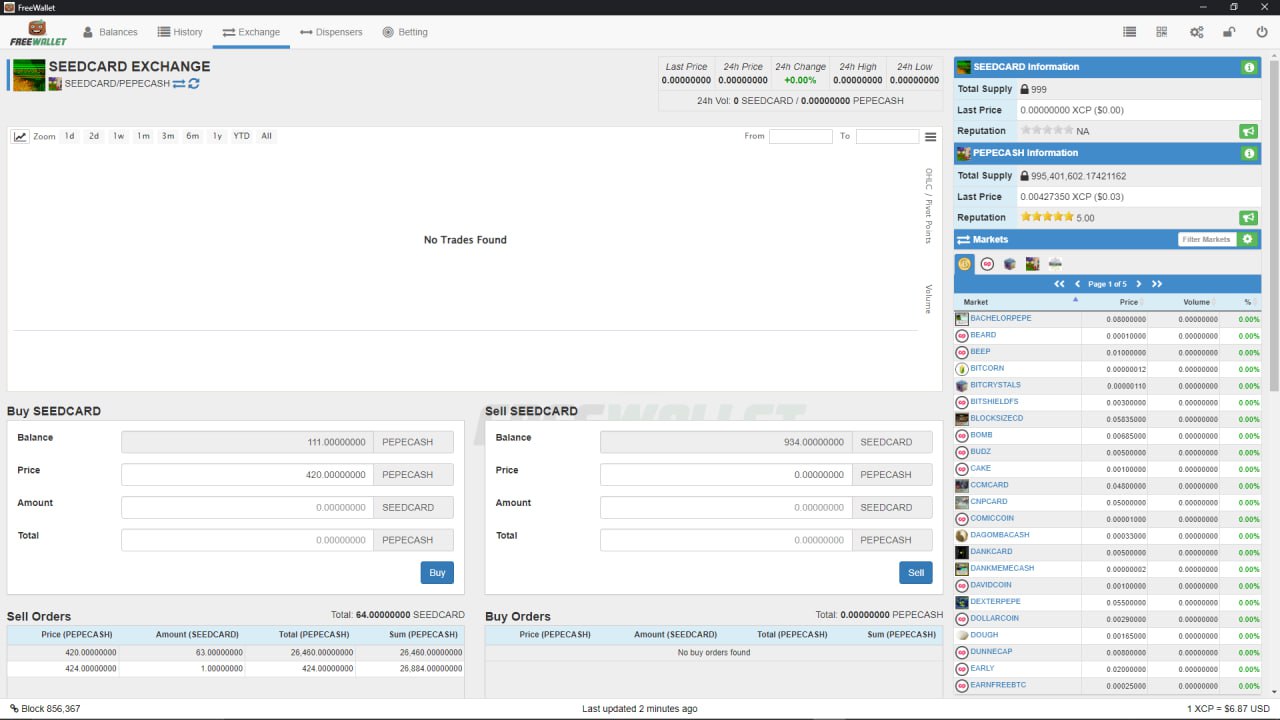Click the FreeWallet logo
Viewport: 1280px width, 720px height.
[37, 33]
